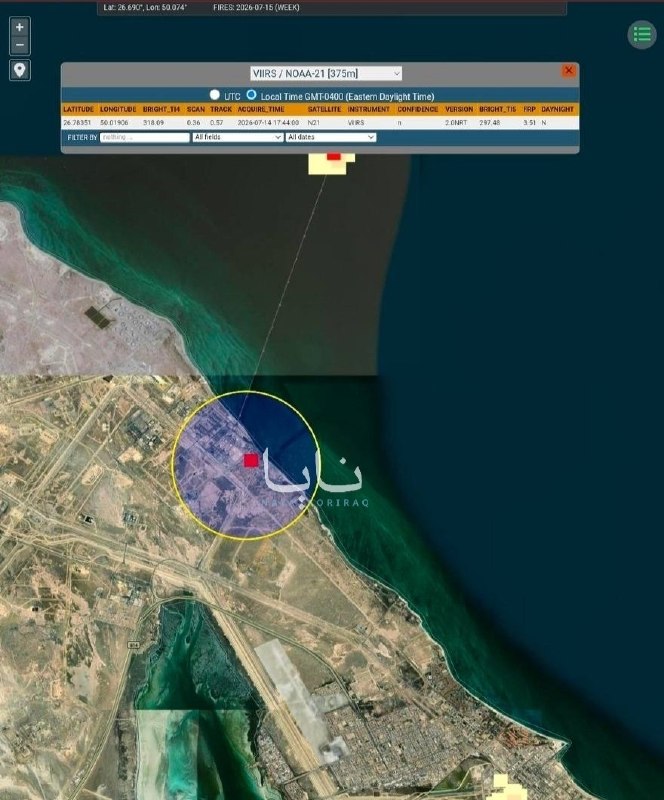Click the Filter By text input
This screenshot has height=800, width=664.
pos(145,137)
